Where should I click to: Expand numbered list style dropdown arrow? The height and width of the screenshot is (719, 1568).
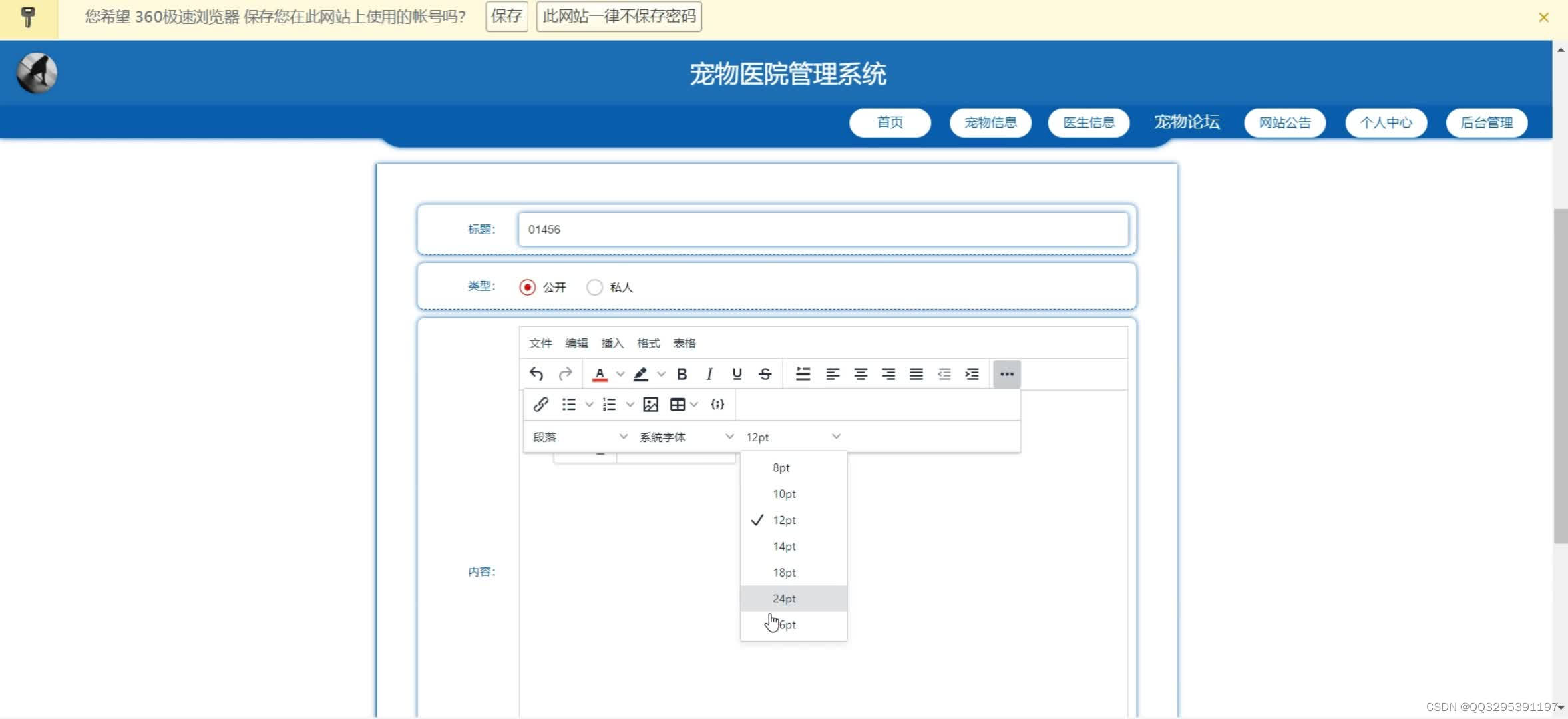click(630, 405)
